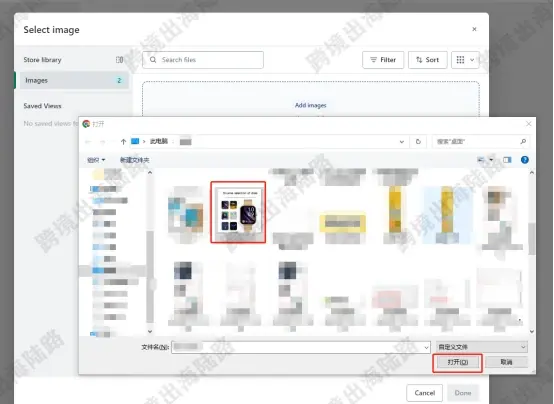
Task: Click navigation pane scroll down arrow
Action: coord(150,332)
